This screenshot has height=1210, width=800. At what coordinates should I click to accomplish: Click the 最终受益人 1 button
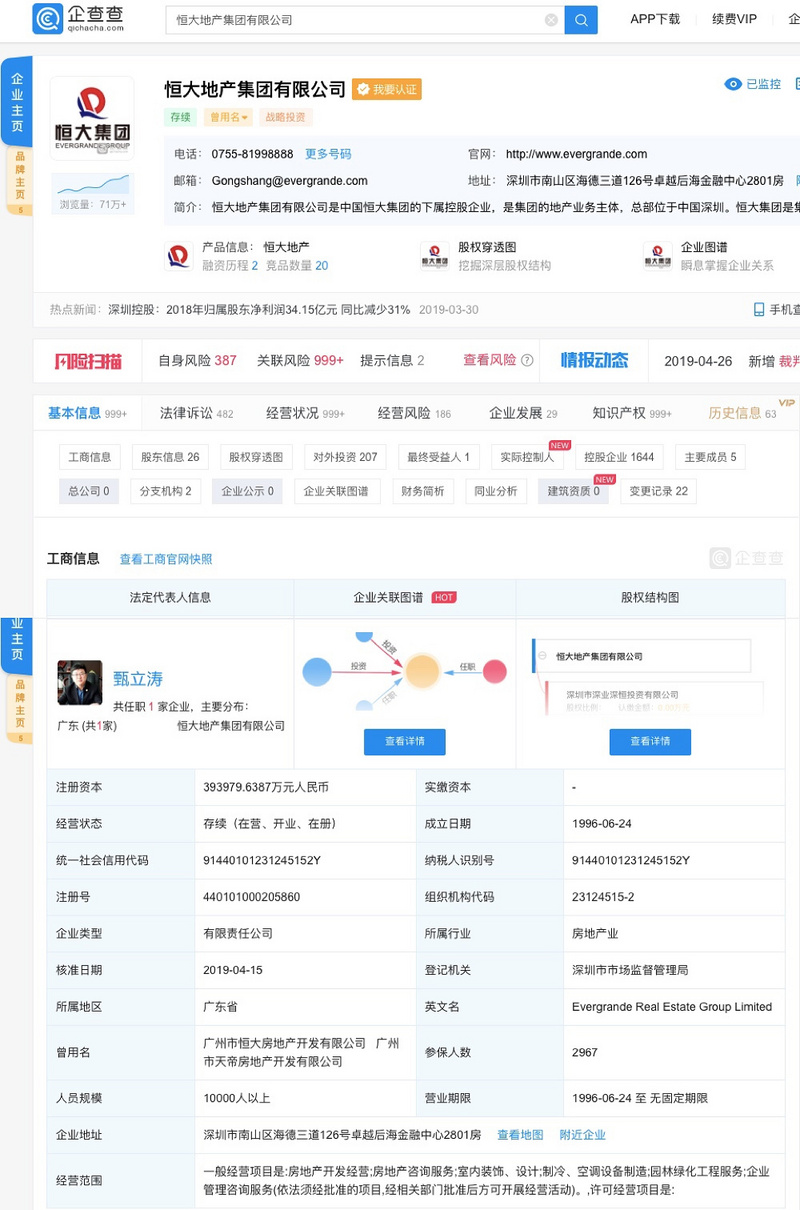coord(438,457)
